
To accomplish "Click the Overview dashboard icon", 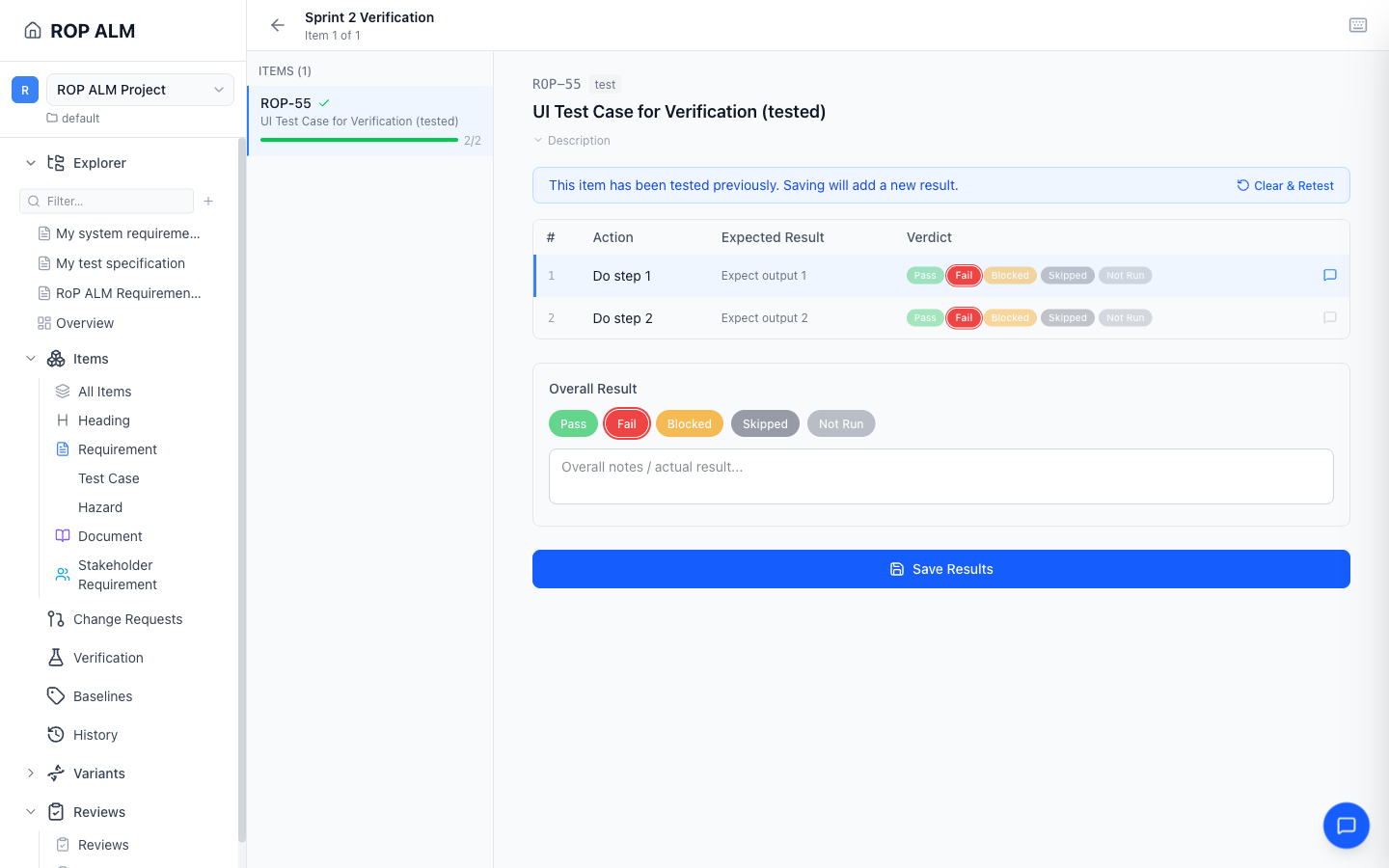I will [x=44, y=323].
